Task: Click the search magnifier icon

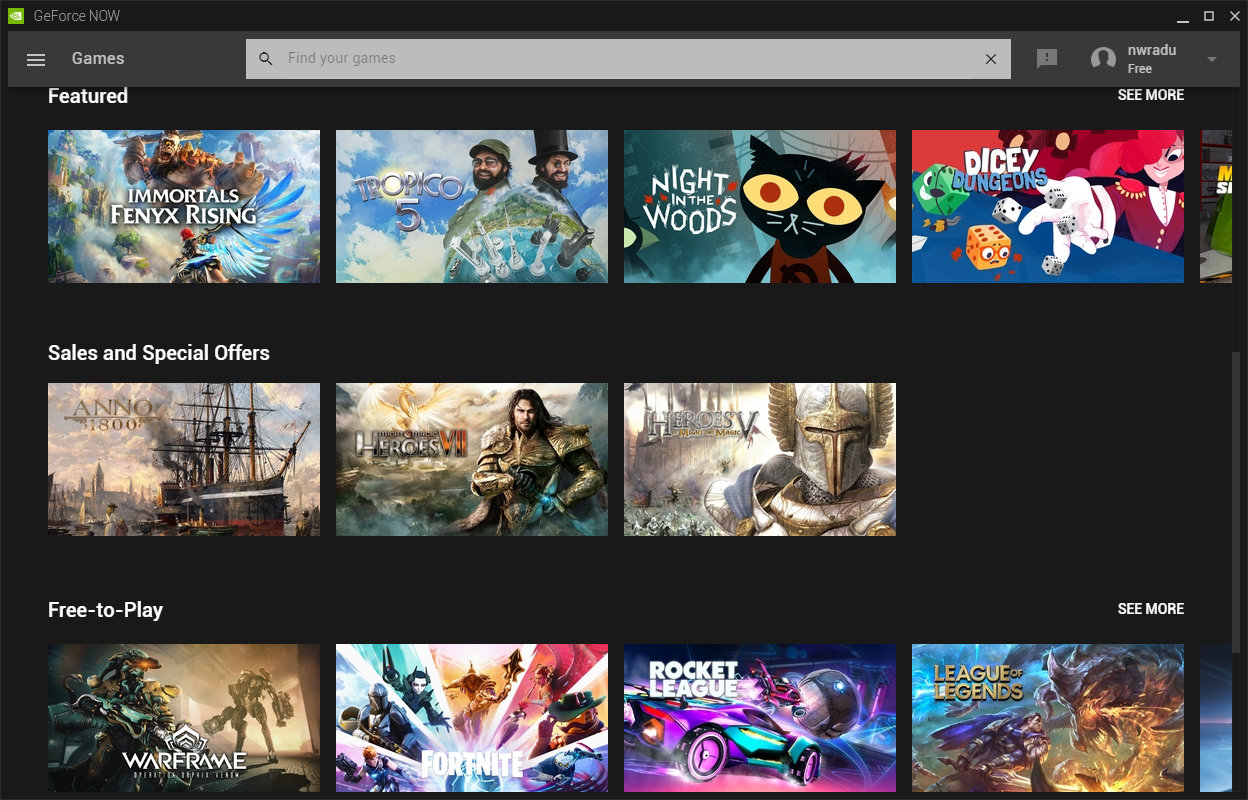Action: click(266, 59)
